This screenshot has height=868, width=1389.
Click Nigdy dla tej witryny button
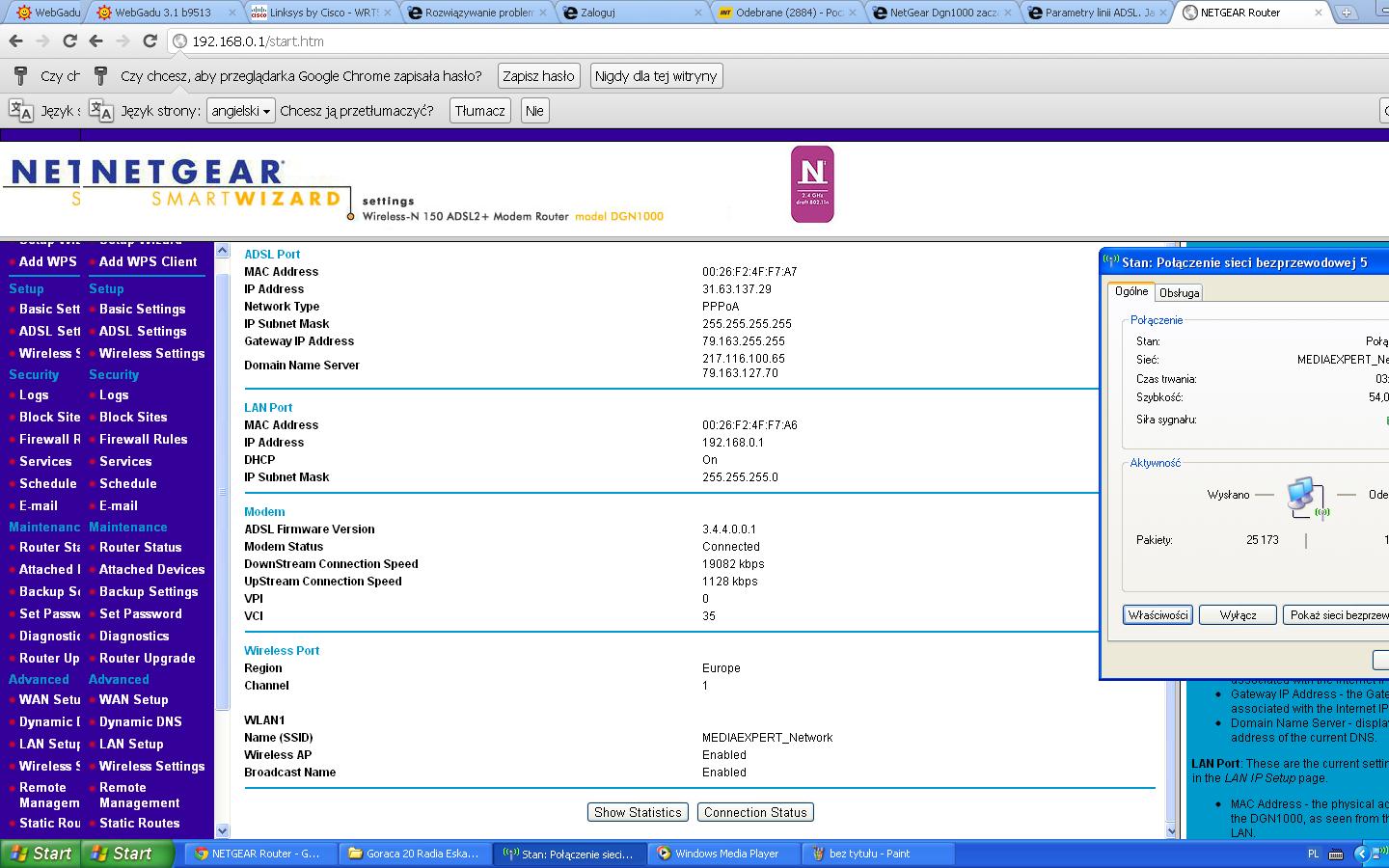click(x=656, y=76)
